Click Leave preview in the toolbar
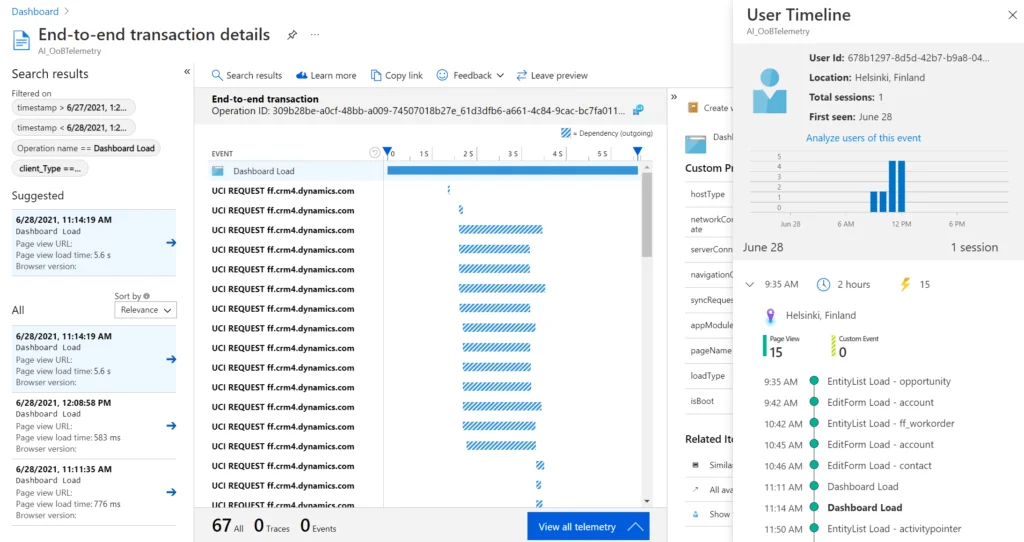1024x542 pixels. tap(552, 76)
